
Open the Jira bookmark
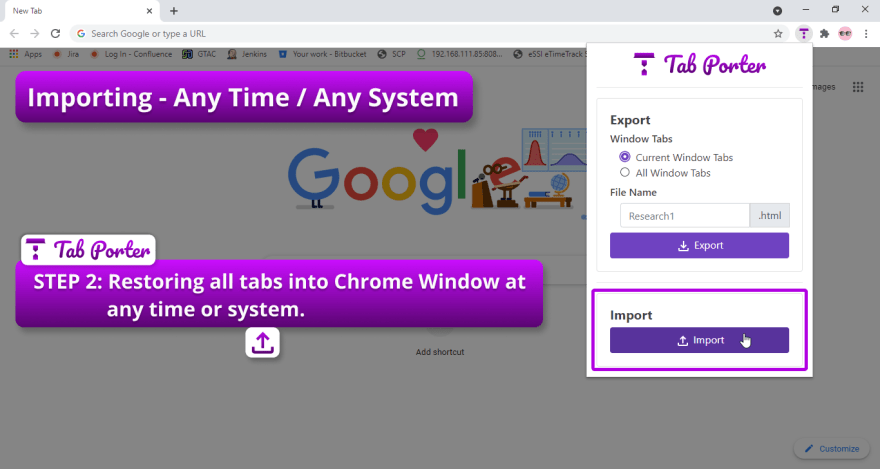66,54
